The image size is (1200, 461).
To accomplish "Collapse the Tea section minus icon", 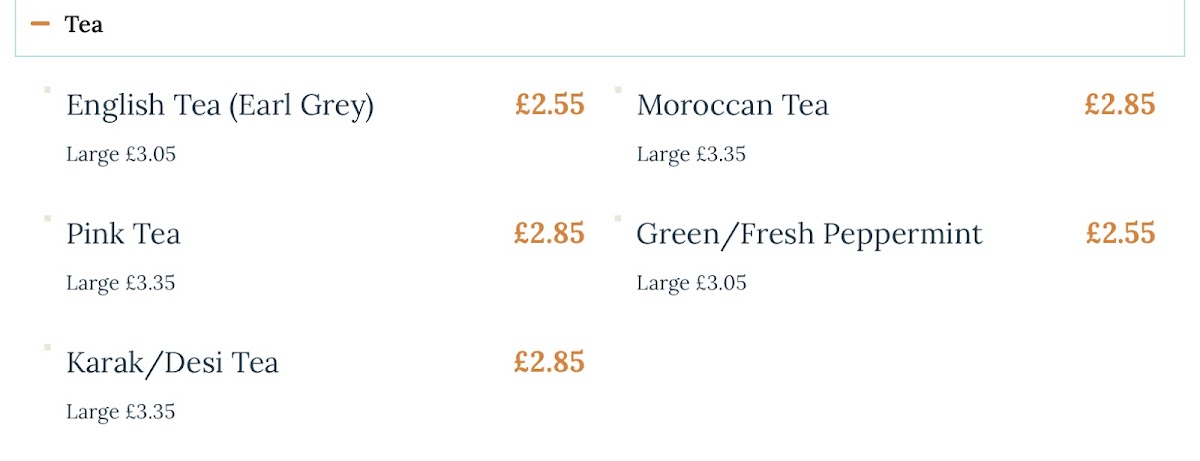I will [40, 24].
